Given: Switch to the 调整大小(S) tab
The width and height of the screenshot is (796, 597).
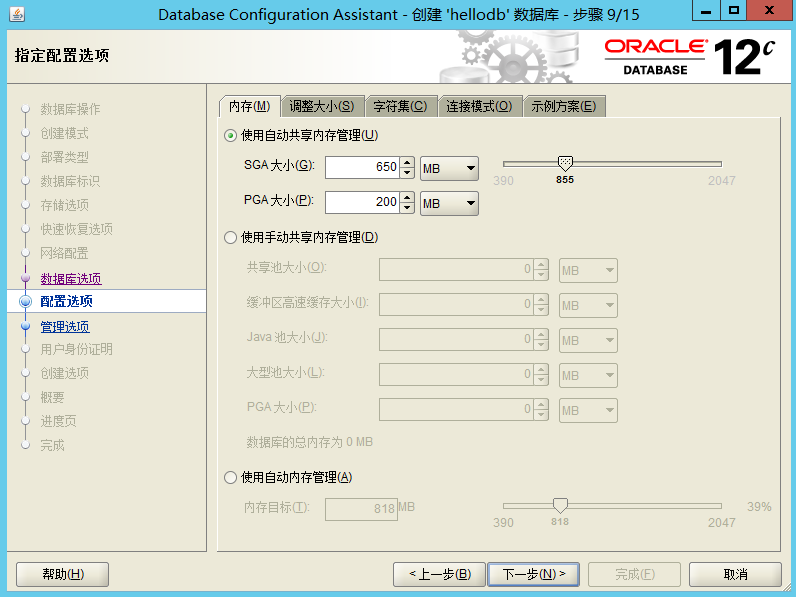Looking at the screenshot, I should tap(322, 107).
